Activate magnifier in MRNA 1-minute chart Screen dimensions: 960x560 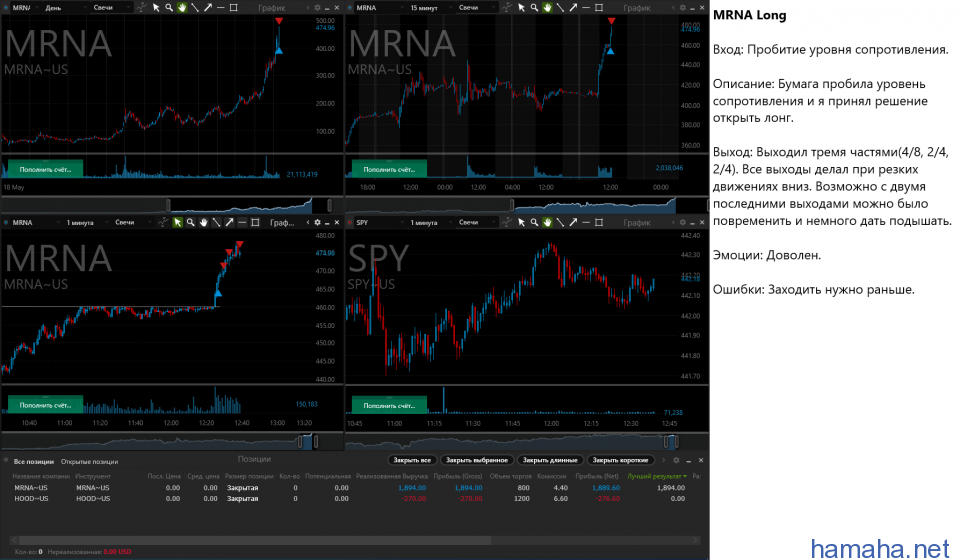coord(190,222)
